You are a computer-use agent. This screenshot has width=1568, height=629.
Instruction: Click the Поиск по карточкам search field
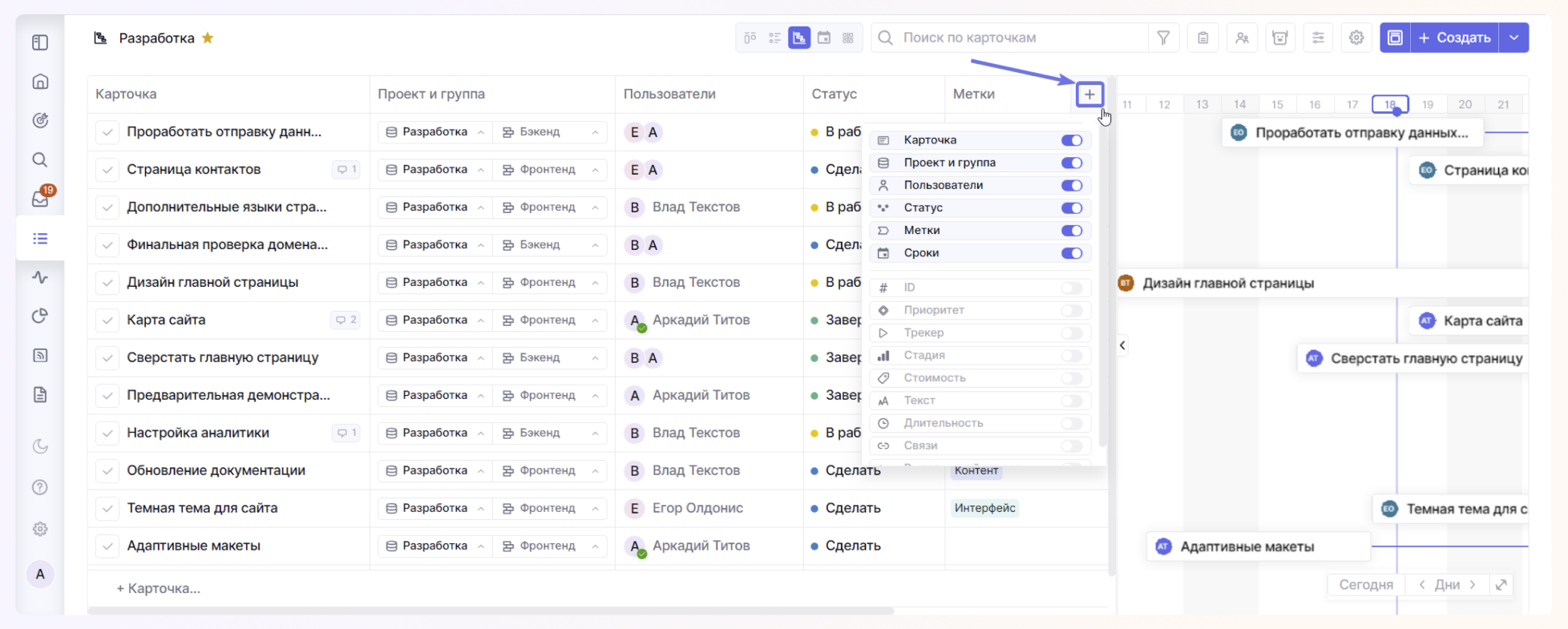pyautogui.click(x=1010, y=38)
